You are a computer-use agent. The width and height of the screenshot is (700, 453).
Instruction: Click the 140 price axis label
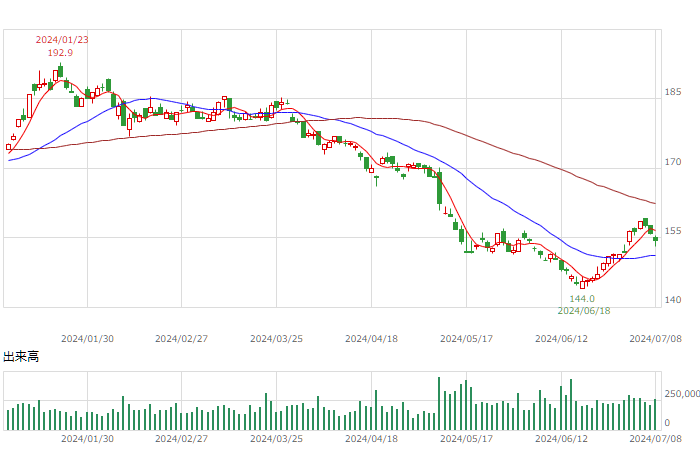[673, 300]
